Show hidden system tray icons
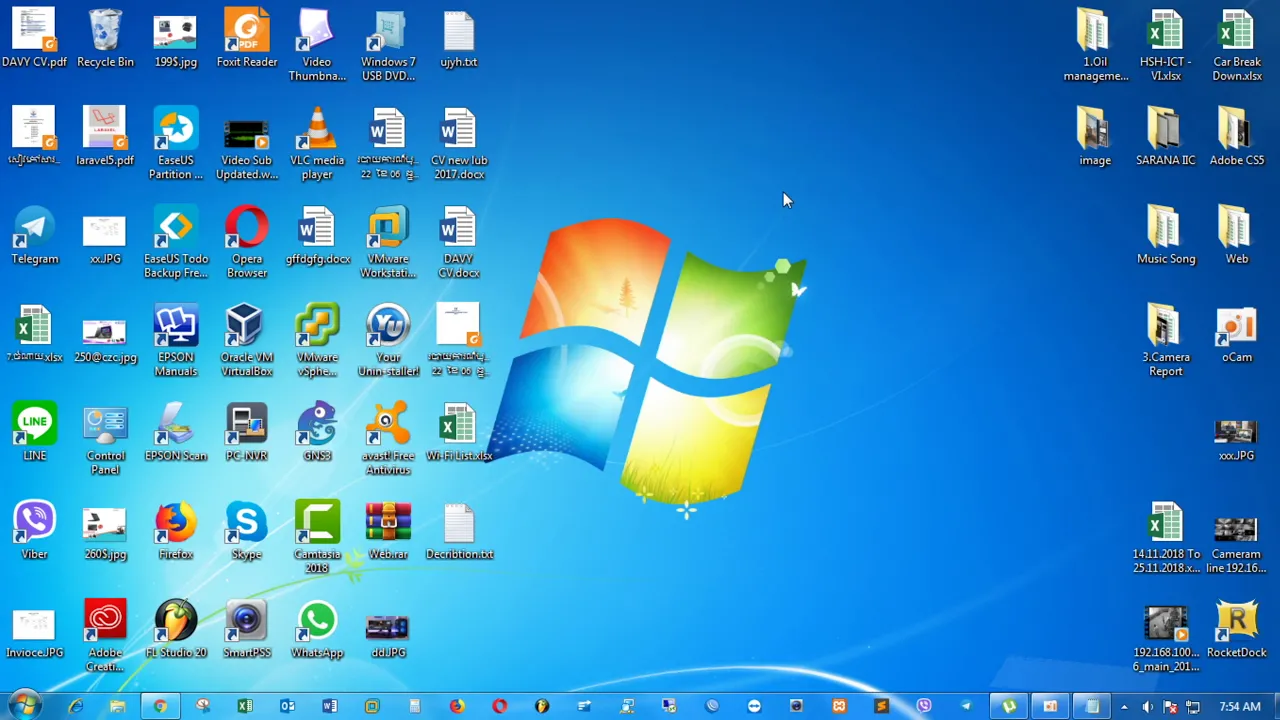 coord(1124,706)
